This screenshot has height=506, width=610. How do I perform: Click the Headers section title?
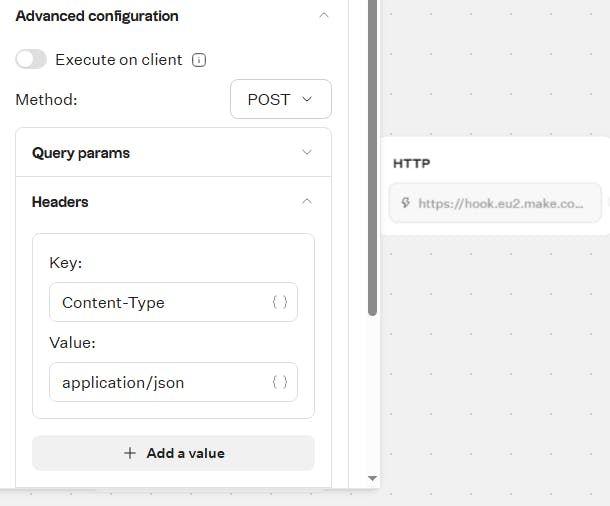(x=60, y=202)
